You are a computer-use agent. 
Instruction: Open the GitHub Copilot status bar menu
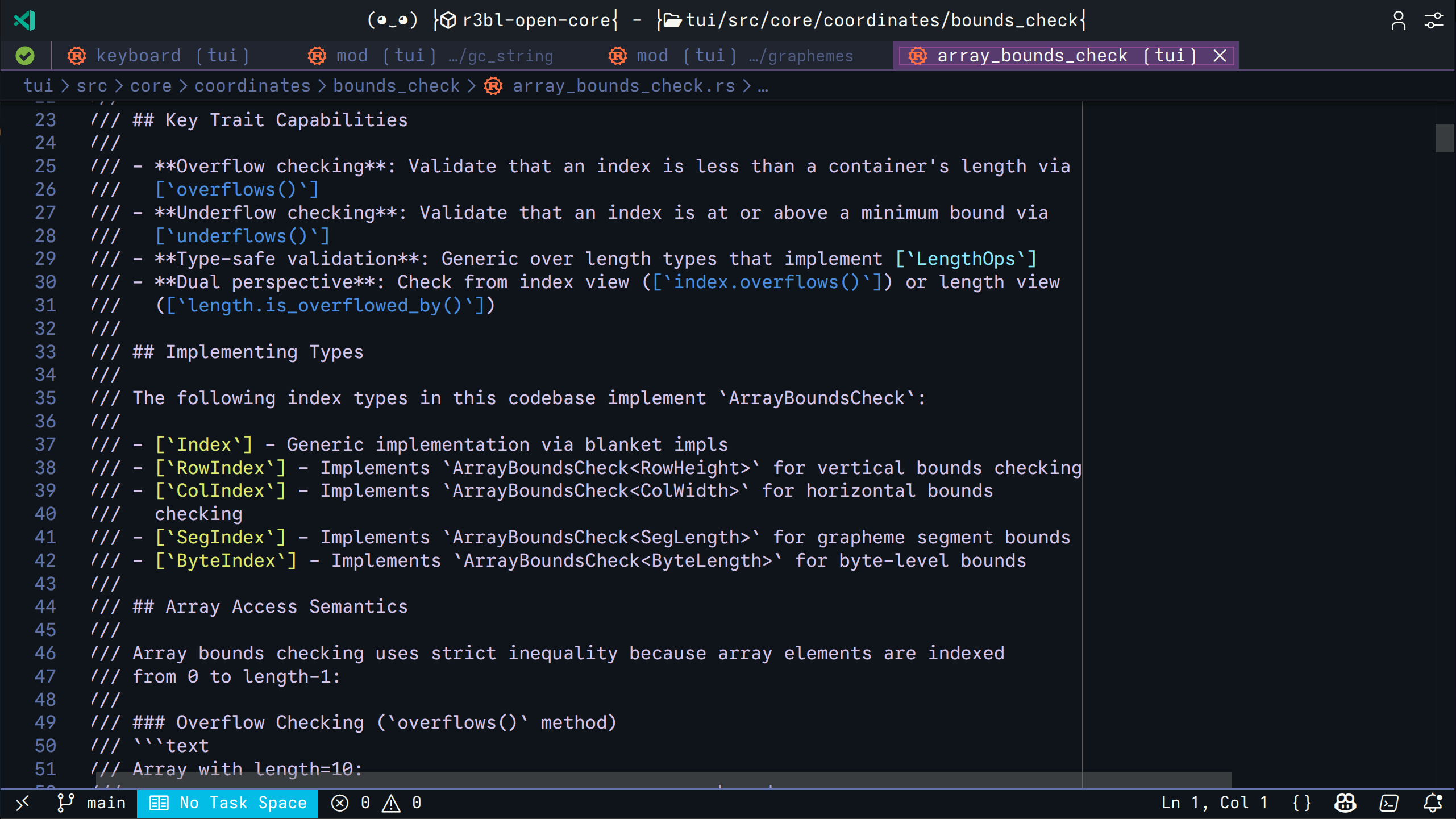click(1345, 803)
